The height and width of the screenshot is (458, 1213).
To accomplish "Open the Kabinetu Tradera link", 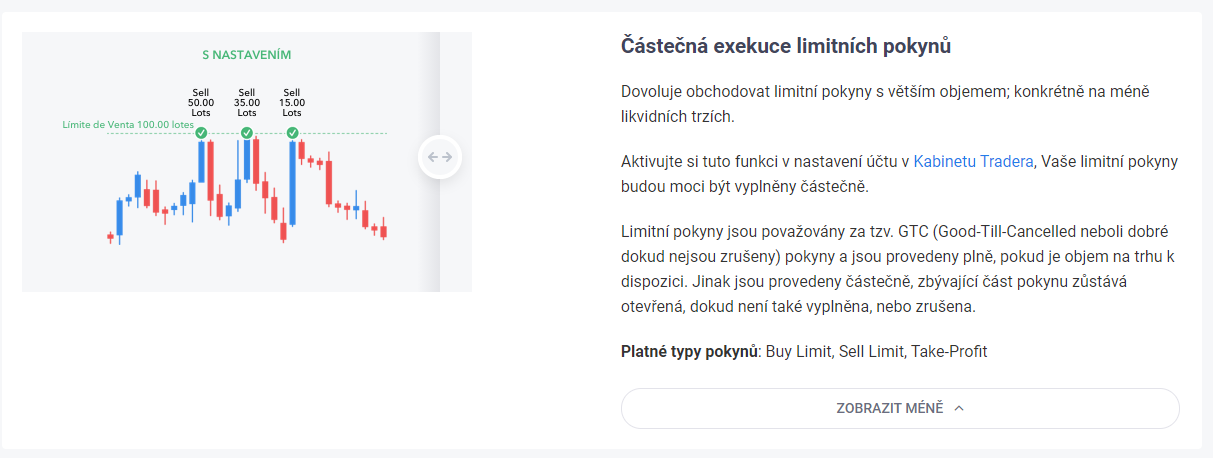I will tap(973, 161).
